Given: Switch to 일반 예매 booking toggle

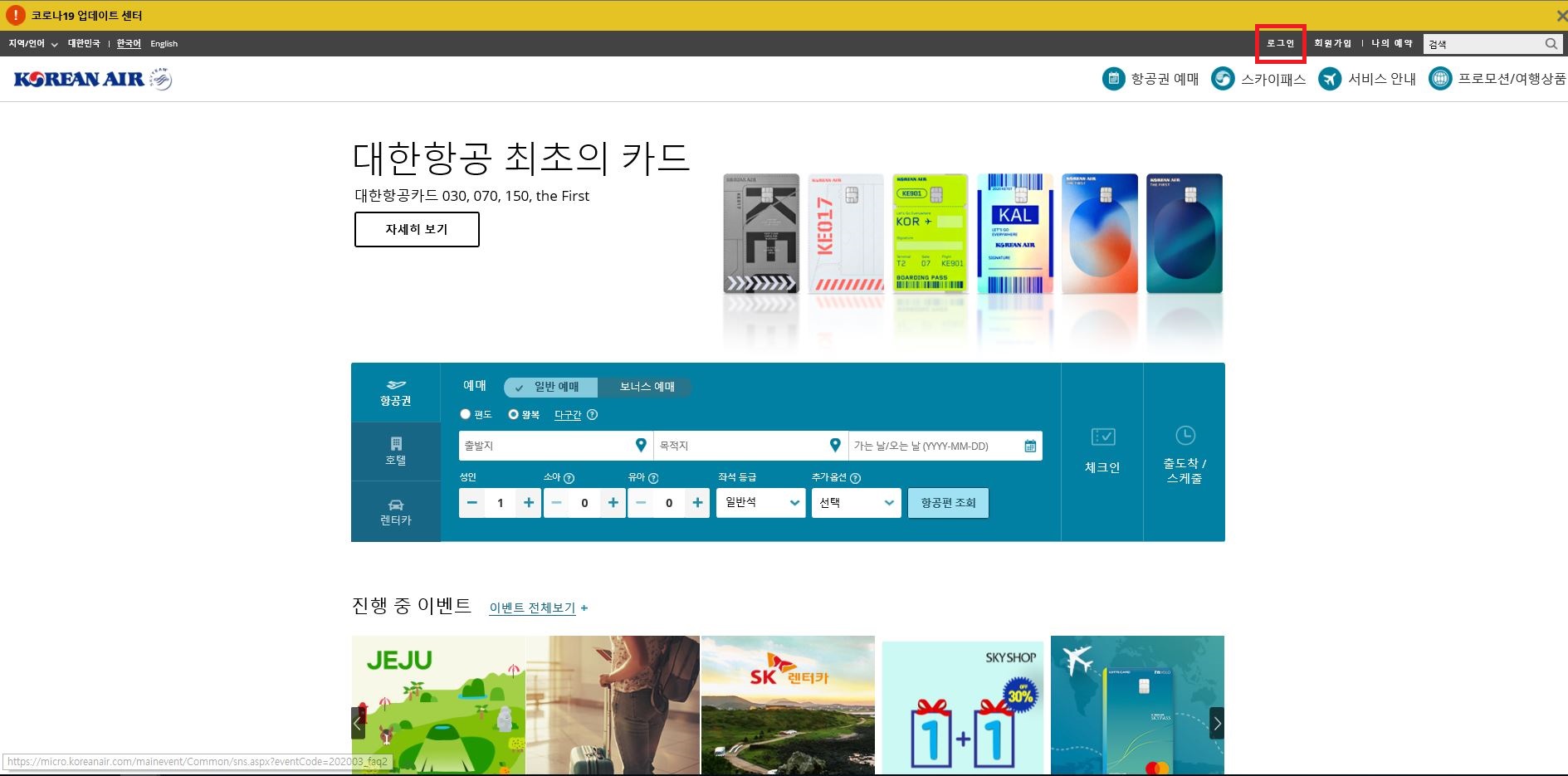Looking at the screenshot, I should click(x=550, y=387).
